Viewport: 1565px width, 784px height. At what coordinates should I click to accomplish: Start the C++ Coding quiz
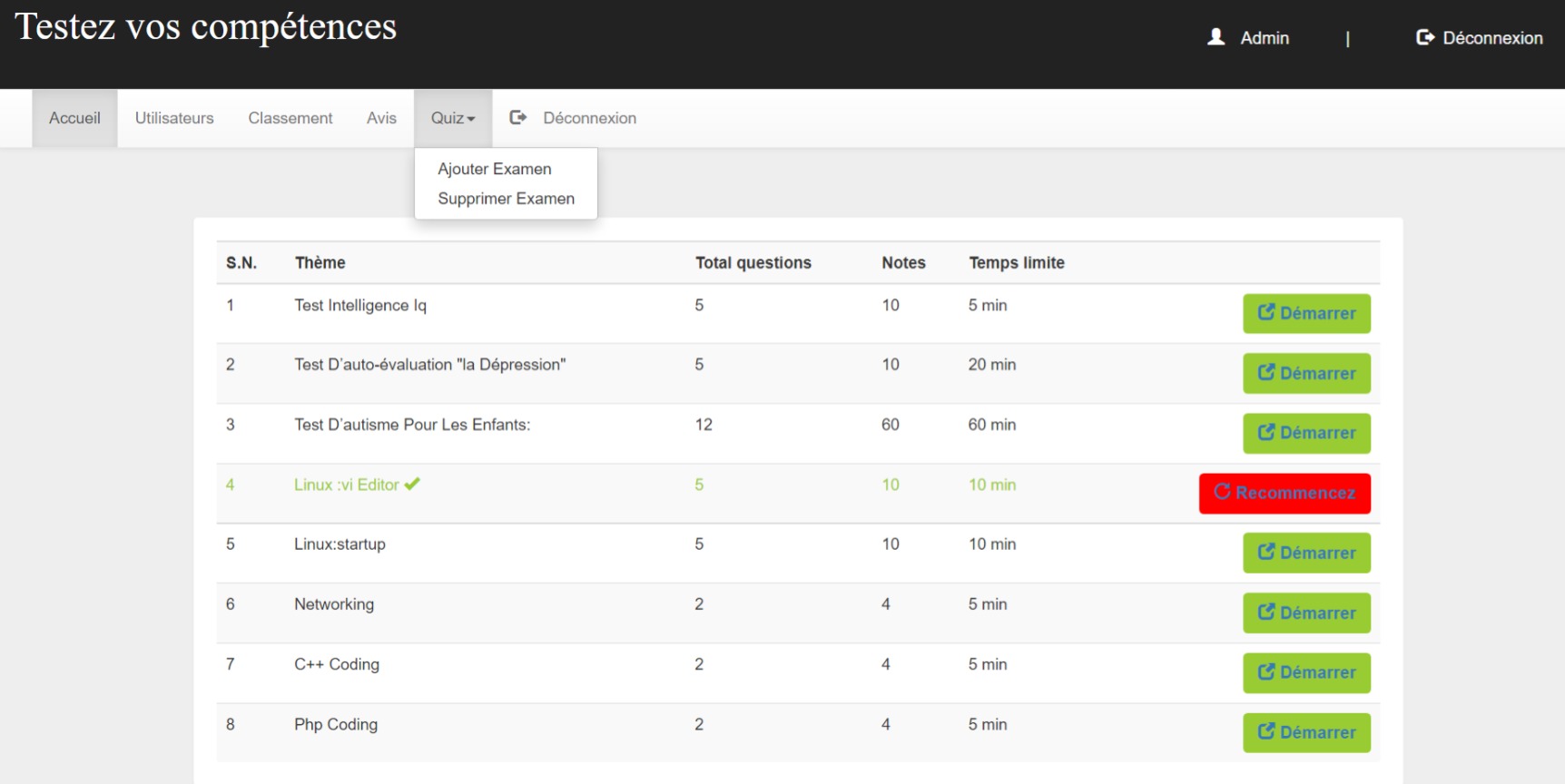coord(1306,672)
